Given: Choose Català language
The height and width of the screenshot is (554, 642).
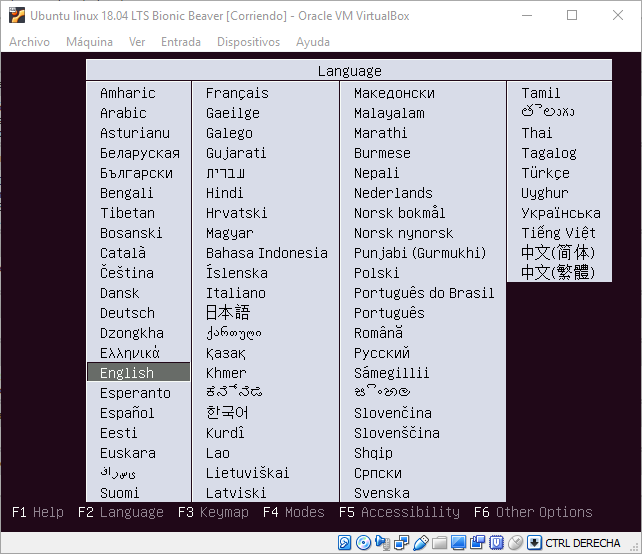Looking at the screenshot, I should click(x=123, y=253).
